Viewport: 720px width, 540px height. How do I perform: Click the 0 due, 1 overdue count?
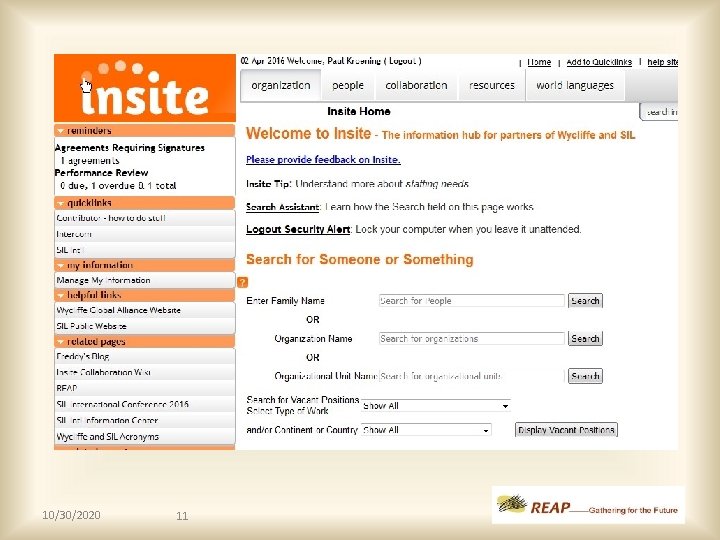(x=118, y=186)
